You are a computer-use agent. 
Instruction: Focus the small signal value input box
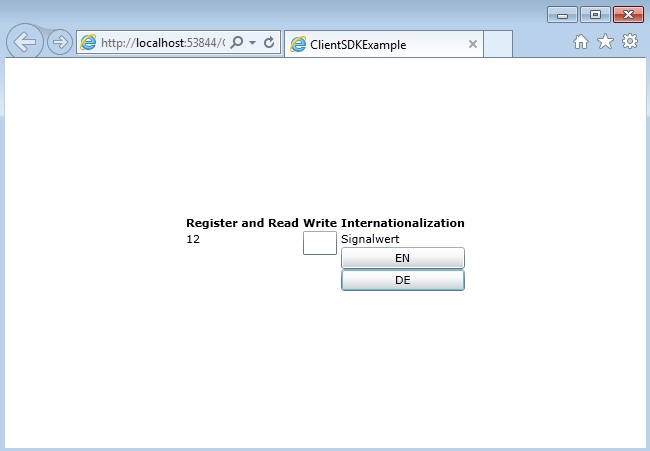pyautogui.click(x=320, y=243)
